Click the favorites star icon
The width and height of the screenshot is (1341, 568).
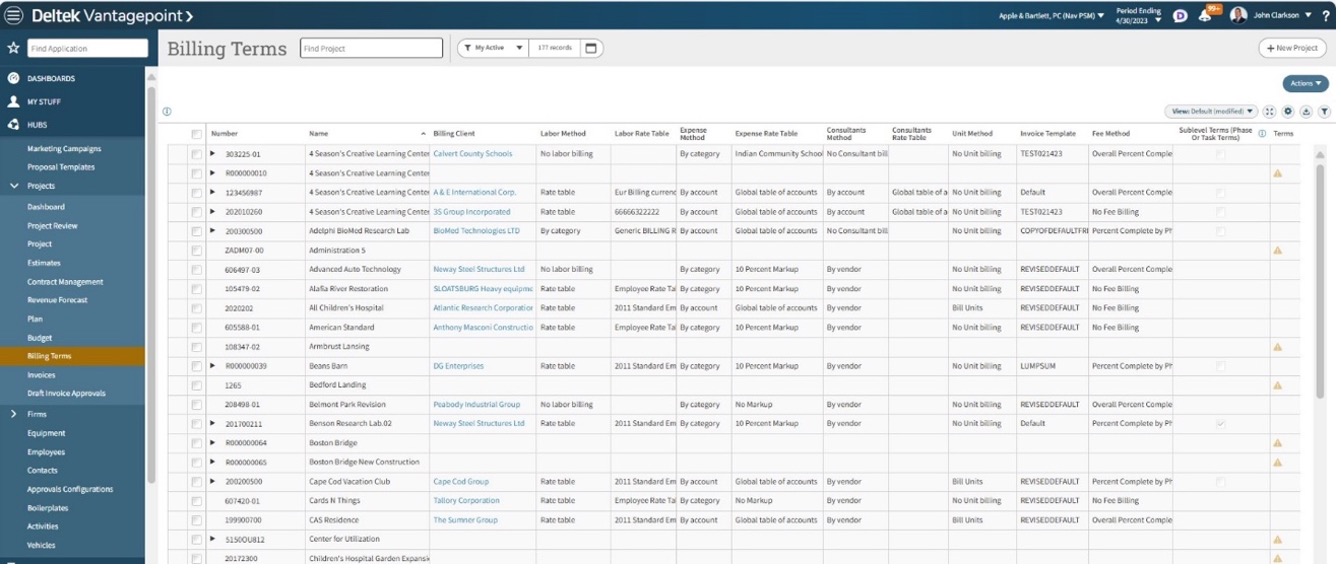(13, 48)
